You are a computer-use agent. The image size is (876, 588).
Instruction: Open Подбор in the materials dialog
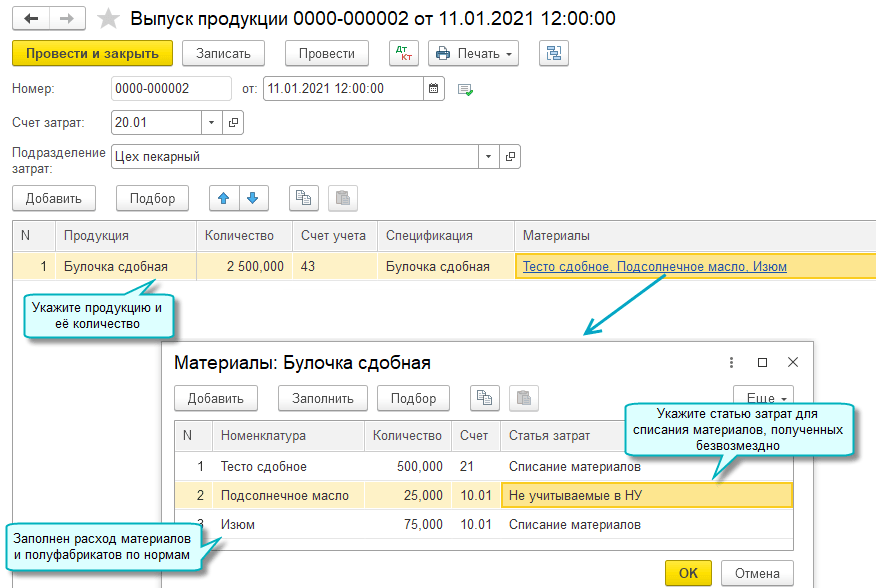click(413, 399)
